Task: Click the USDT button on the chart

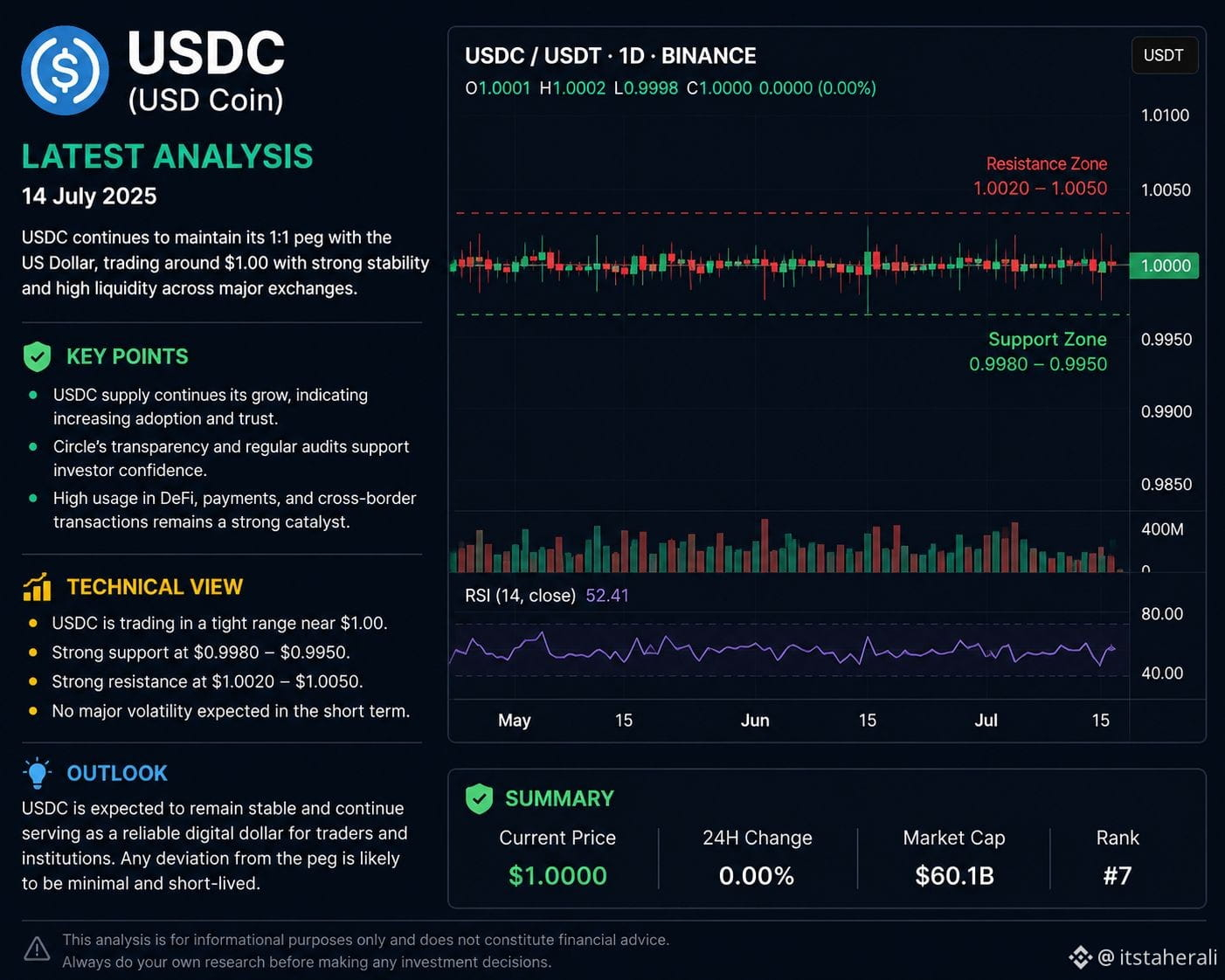Action: [1164, 55]
